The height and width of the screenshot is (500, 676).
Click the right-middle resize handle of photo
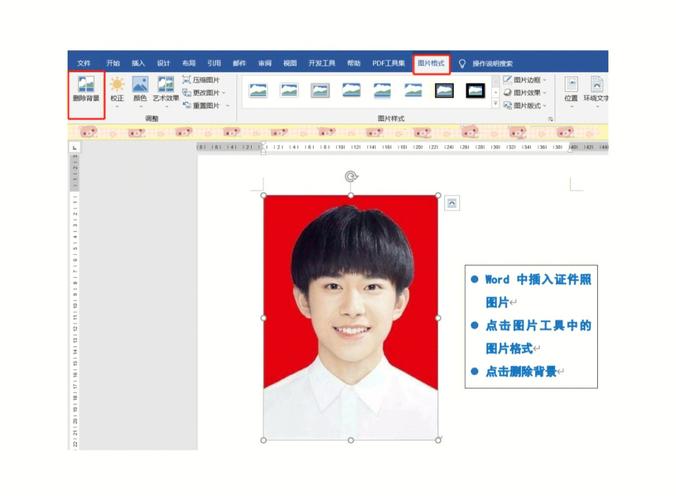(438, 318)
